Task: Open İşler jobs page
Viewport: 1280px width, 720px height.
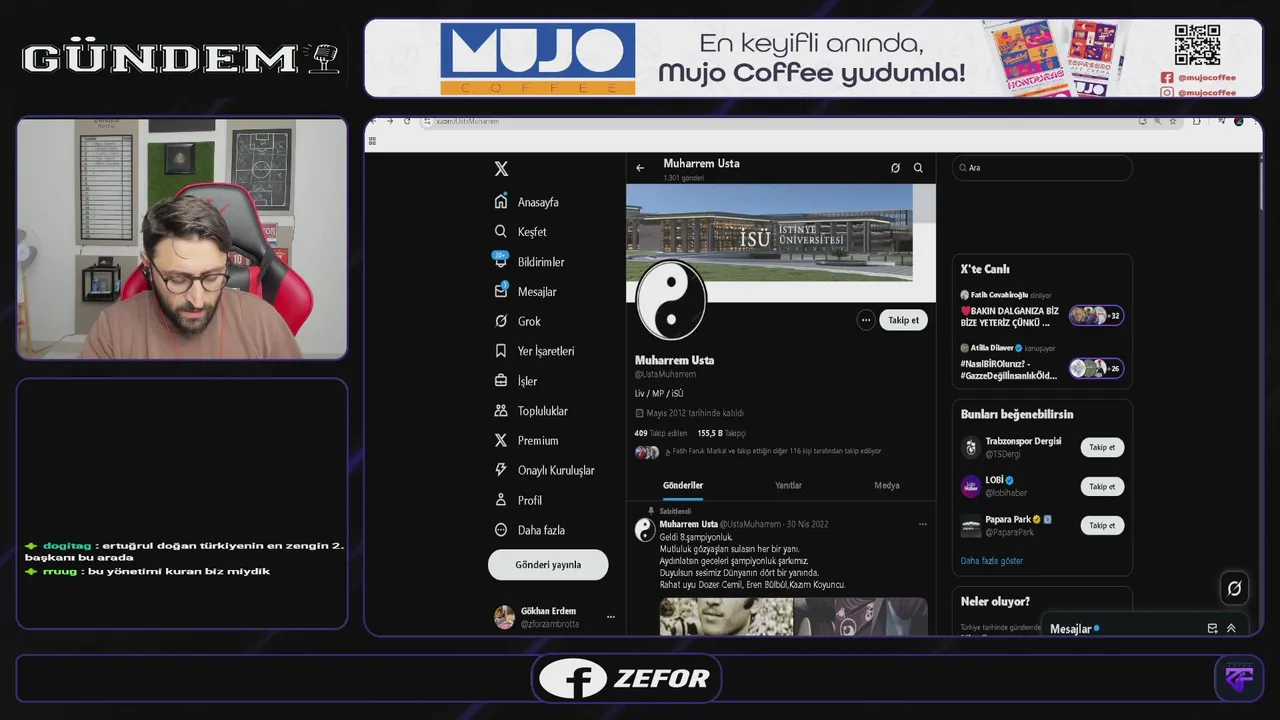Action: coord(516,381)
